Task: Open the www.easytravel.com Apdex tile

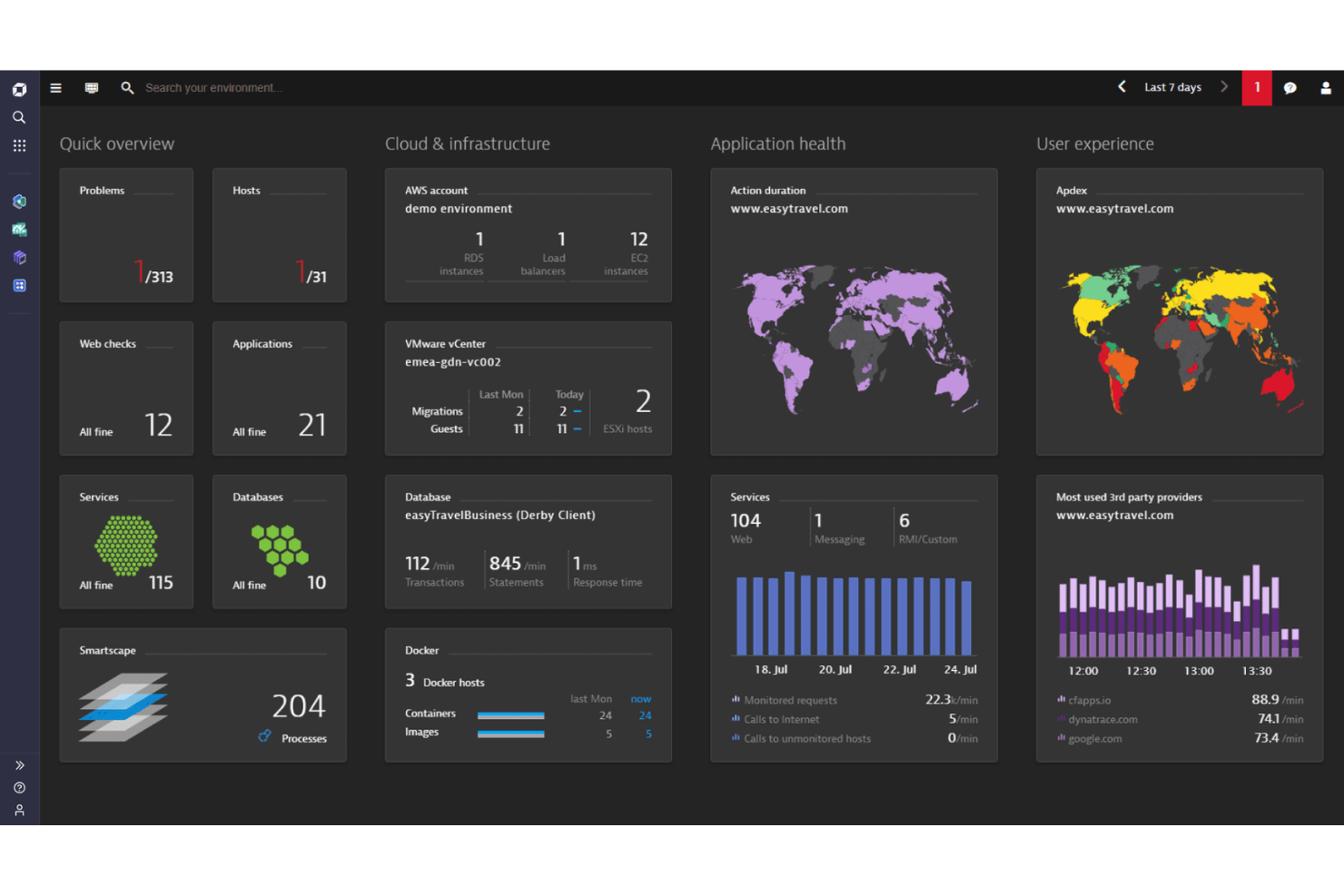Action: pyautogui.click(x=1179, y=310)
